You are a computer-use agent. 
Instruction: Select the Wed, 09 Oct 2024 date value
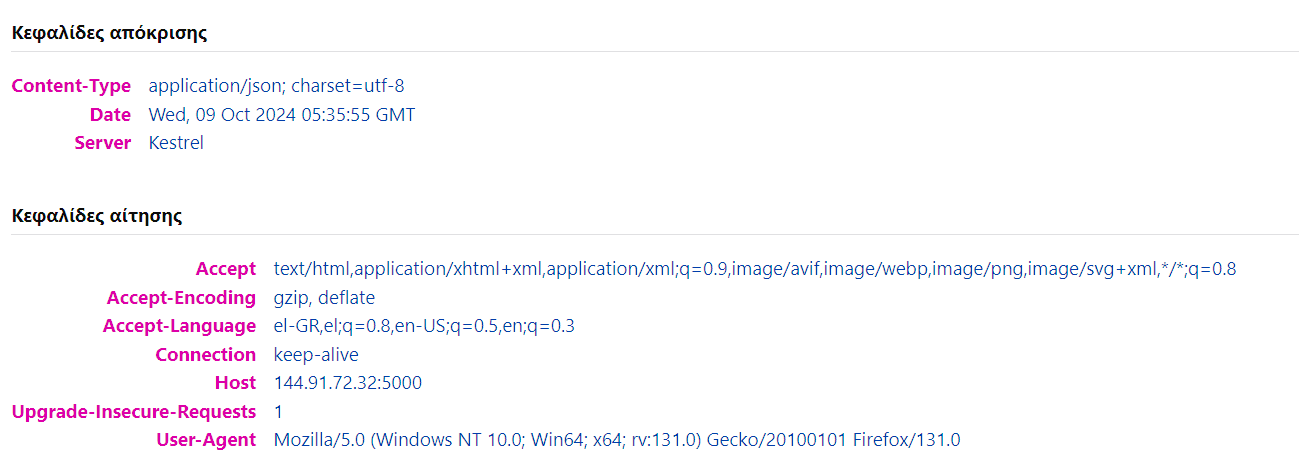281,115
